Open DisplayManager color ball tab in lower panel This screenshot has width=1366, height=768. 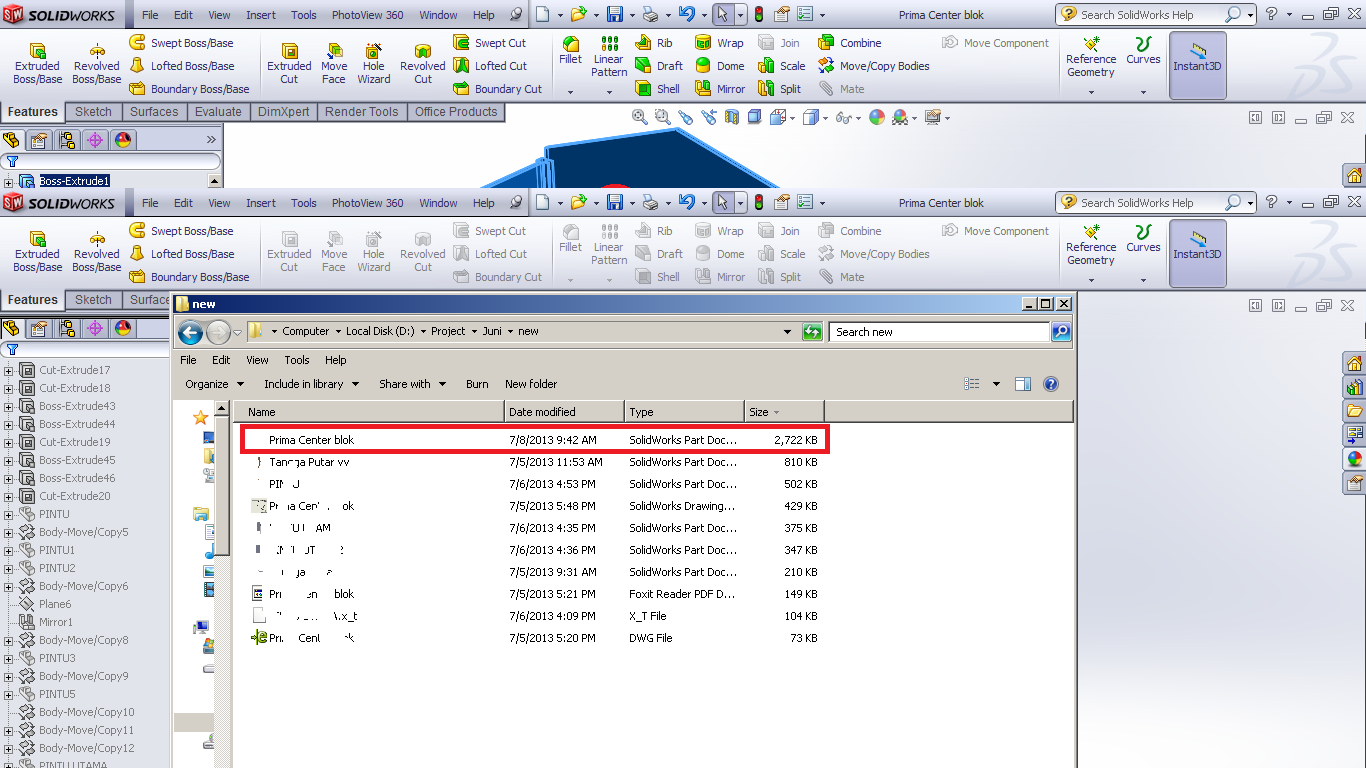coord(123,328)
